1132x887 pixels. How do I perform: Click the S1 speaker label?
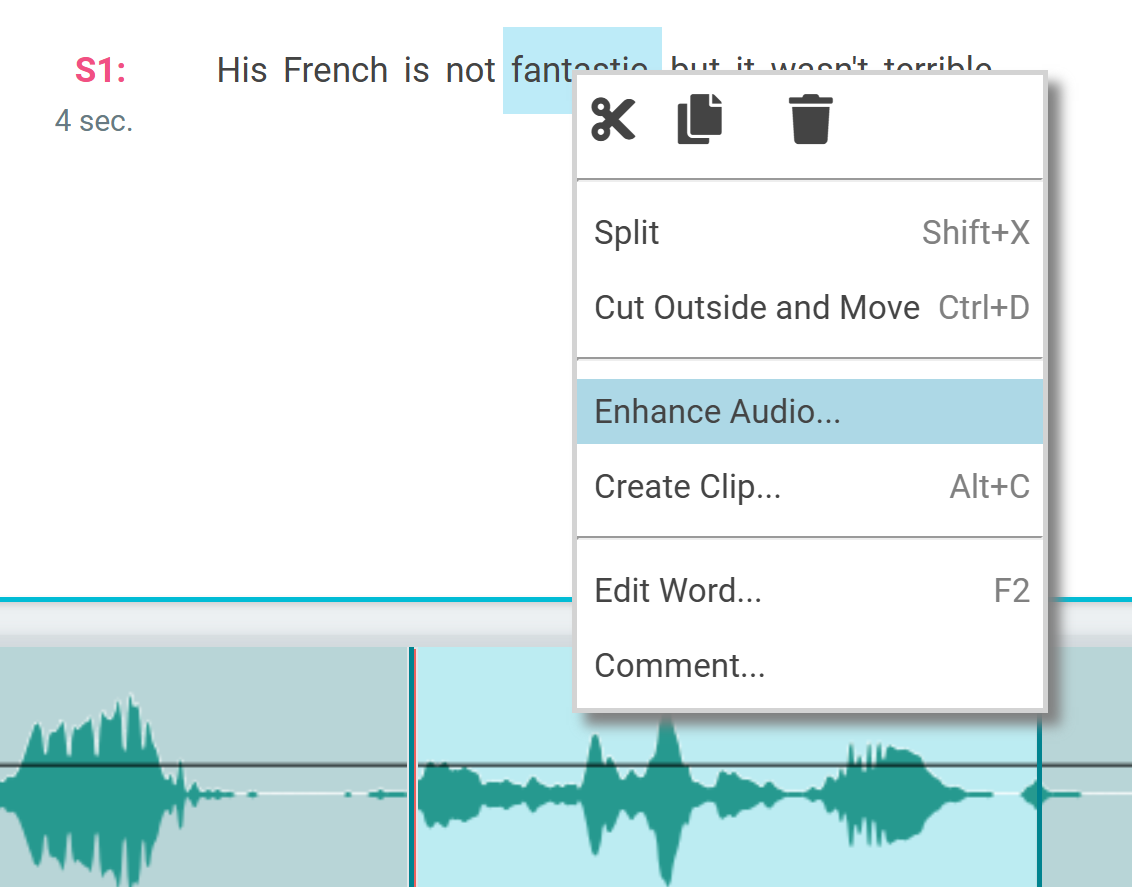[100, 71]
